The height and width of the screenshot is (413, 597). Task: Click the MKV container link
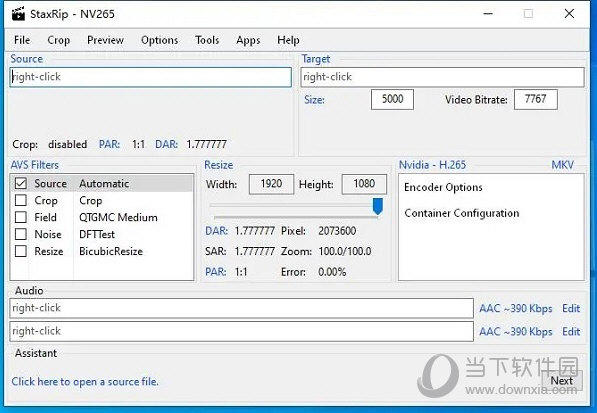tap(562, 165)
